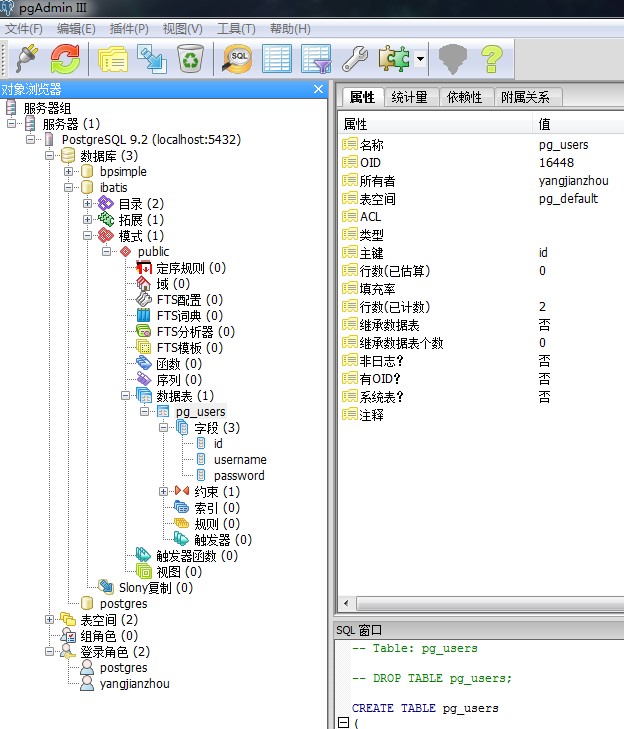Screen dimensions: 624x729
Task: Open the 视图(V) menu
Action: pyautogui.click(x=182, y=29)
